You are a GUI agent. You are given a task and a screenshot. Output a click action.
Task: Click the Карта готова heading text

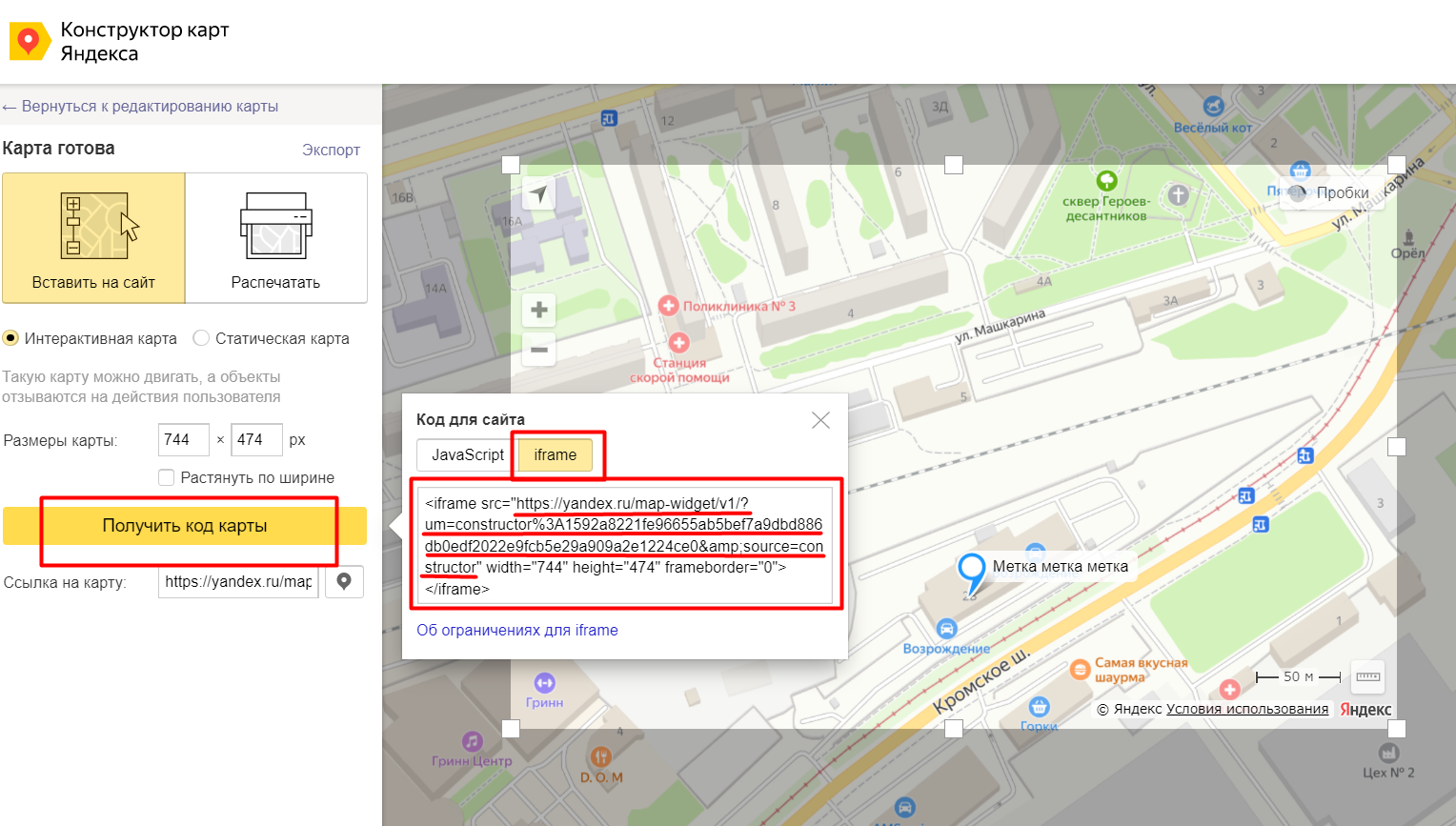click(x=58, y=149)
